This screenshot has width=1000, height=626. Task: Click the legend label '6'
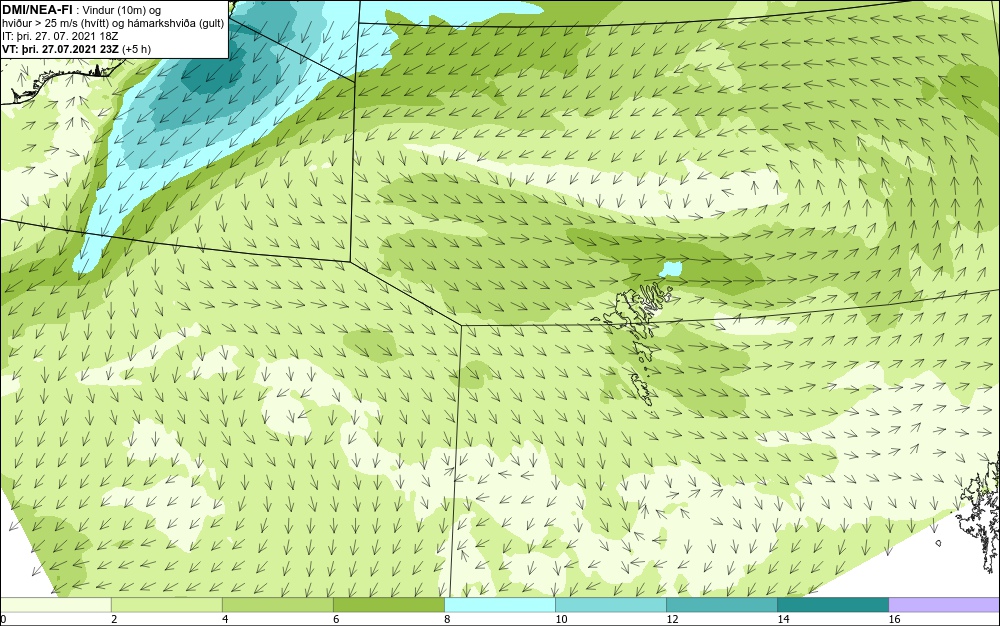(336, 619)
